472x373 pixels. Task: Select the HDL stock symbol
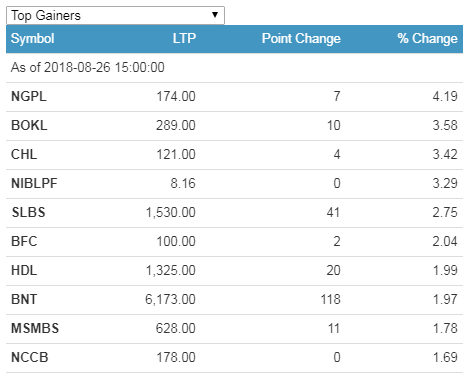24,270
